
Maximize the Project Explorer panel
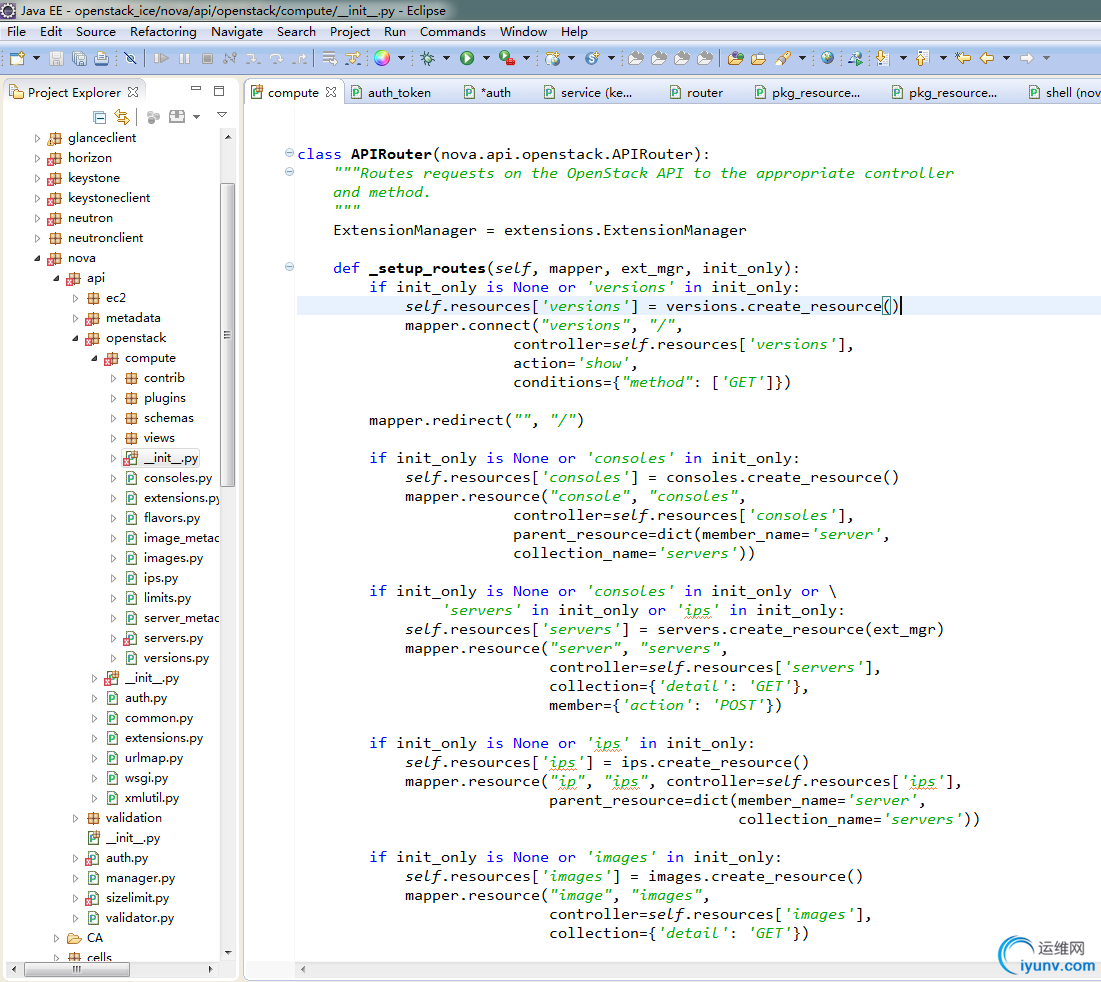coord(219,91)
